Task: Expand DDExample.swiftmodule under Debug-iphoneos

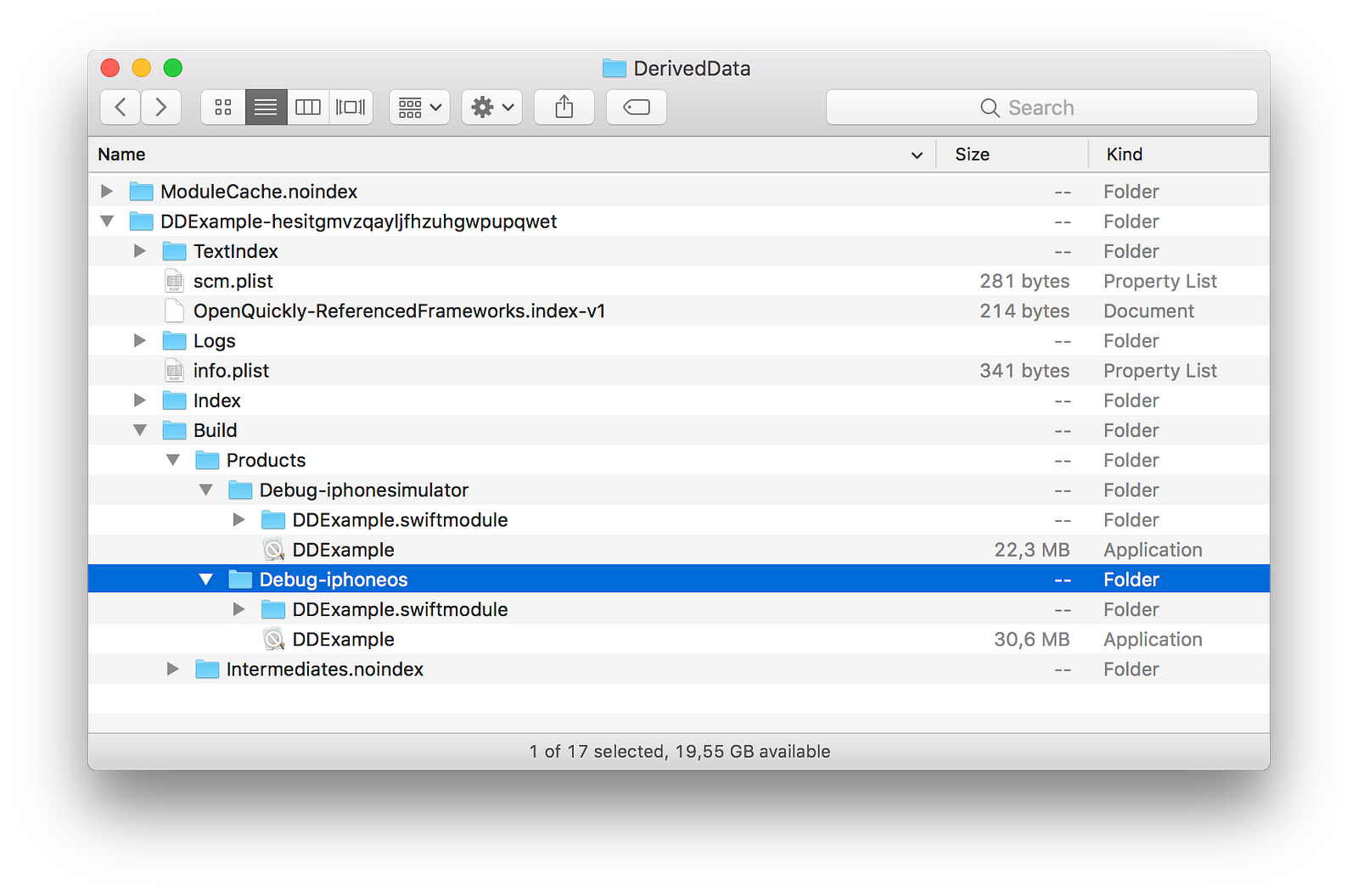Action: click(239, 609)
